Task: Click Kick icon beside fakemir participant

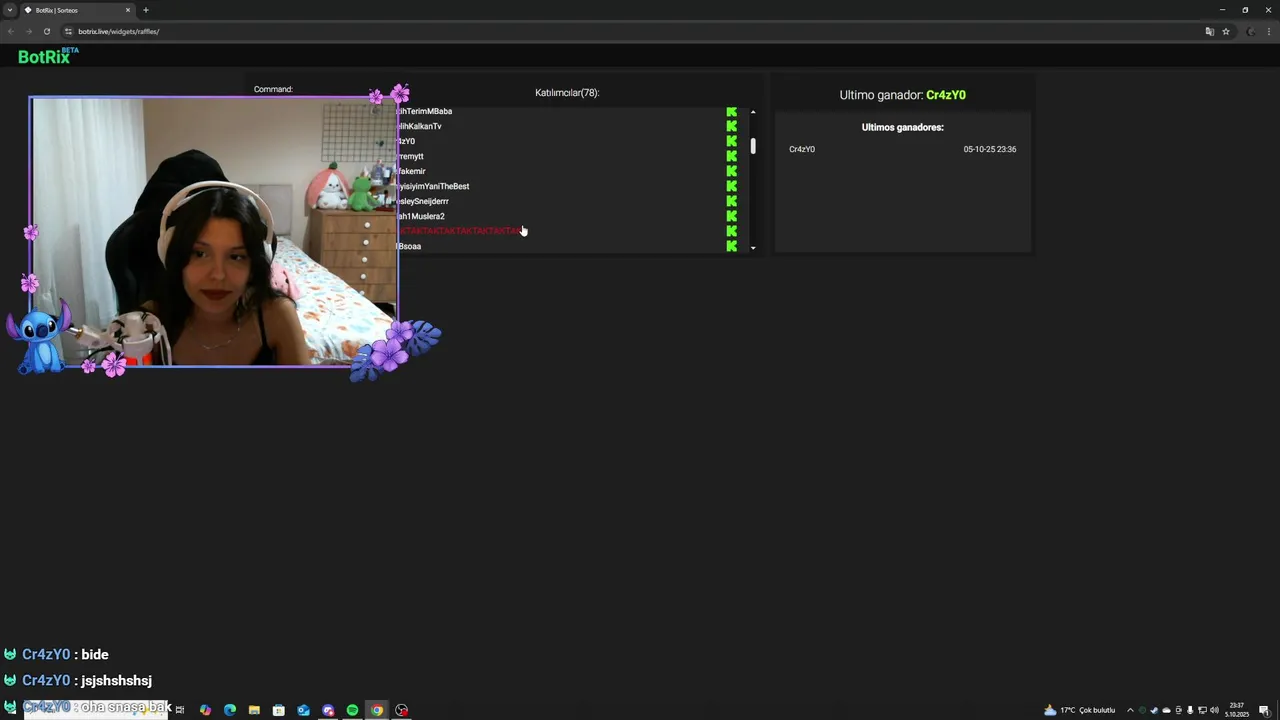Action: (732, 171)
